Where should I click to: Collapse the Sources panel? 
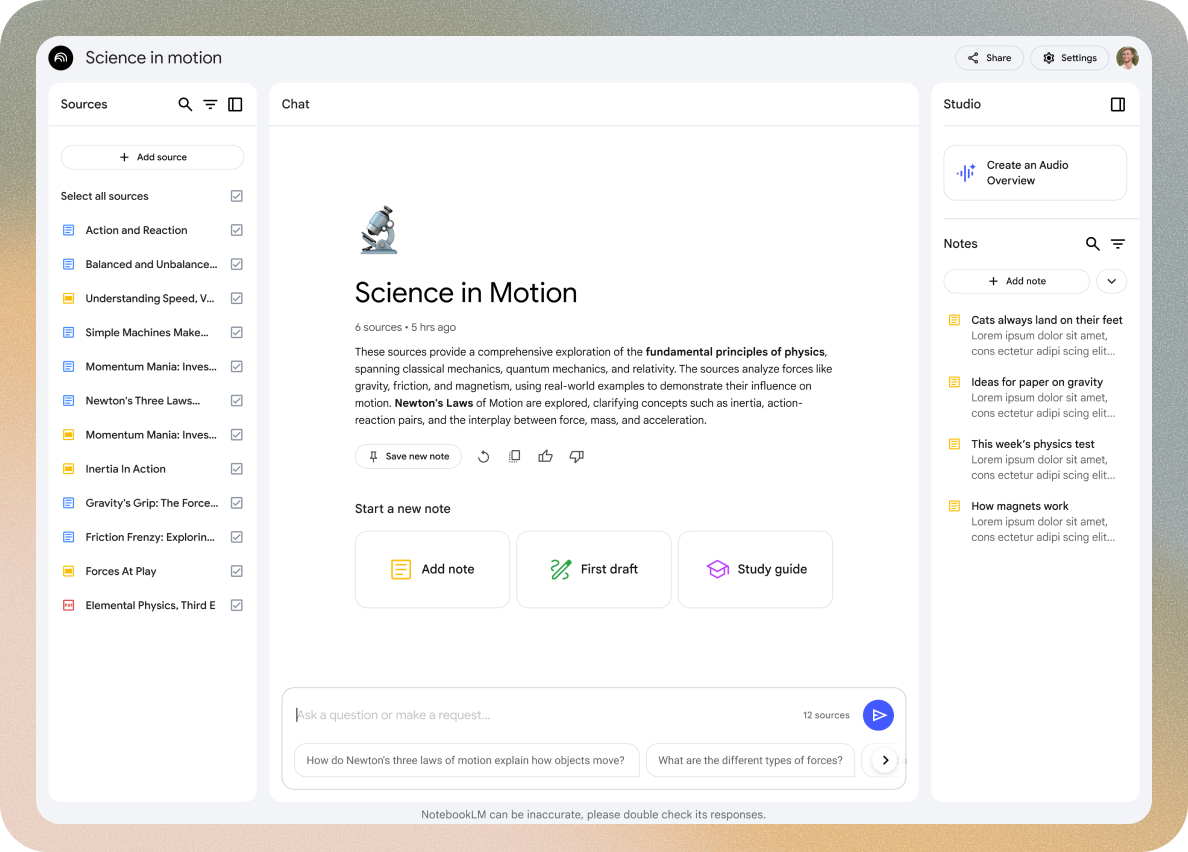235,104
